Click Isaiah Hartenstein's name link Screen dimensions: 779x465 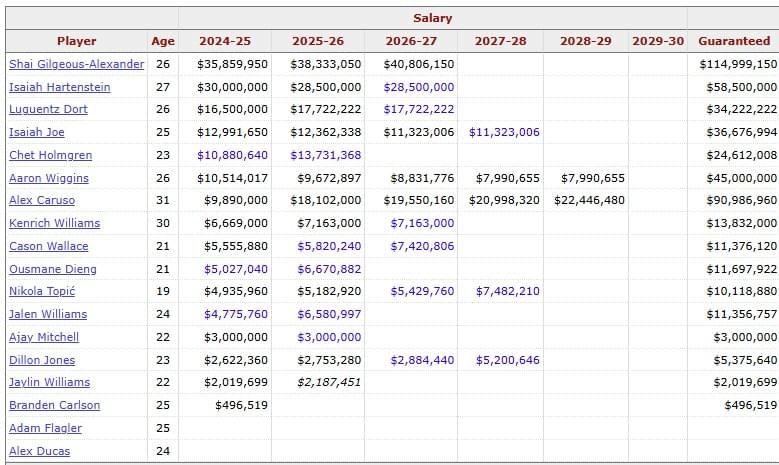(x=59, y=87)
